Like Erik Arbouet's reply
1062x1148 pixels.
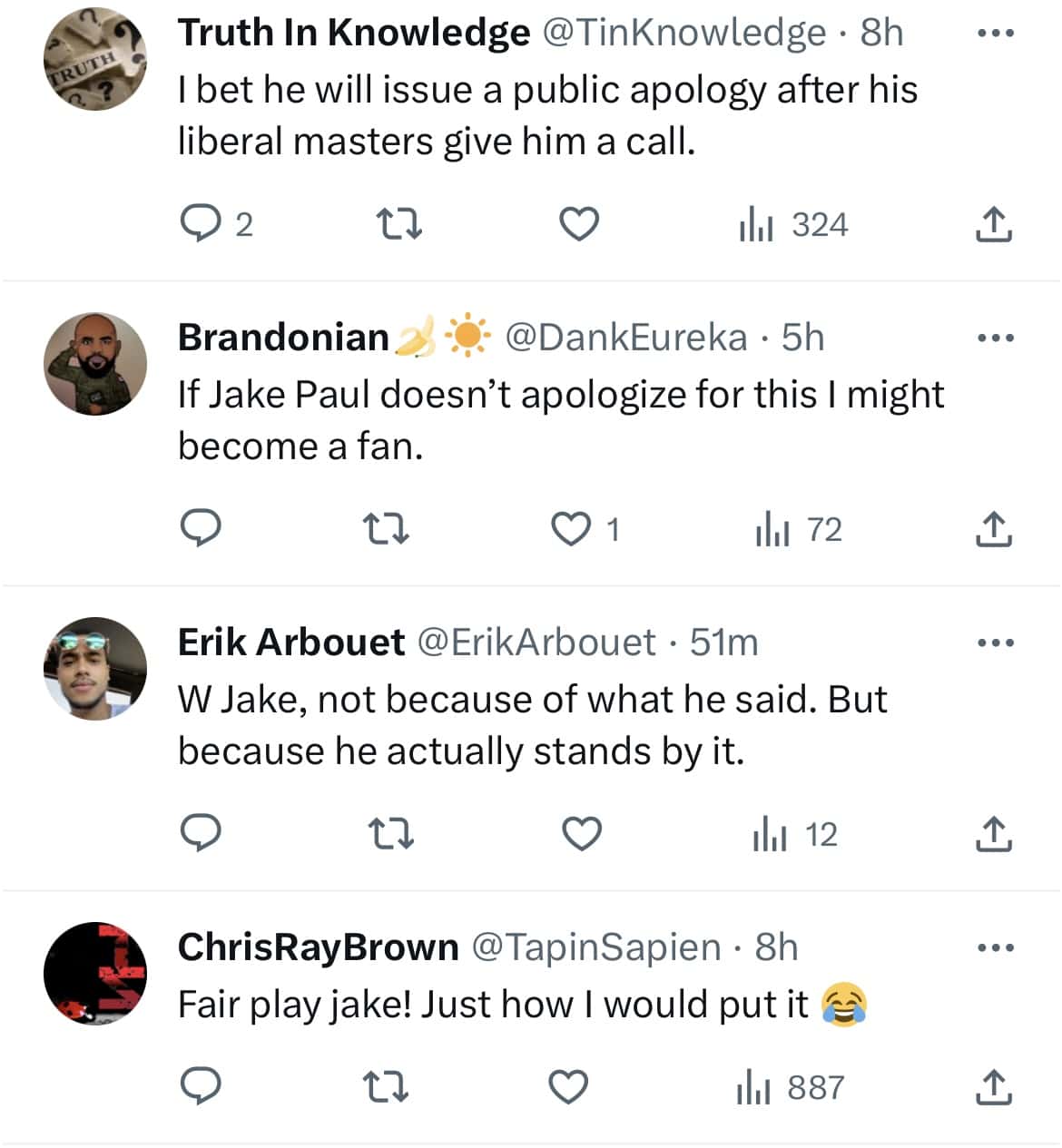click(x=581, y=833)
